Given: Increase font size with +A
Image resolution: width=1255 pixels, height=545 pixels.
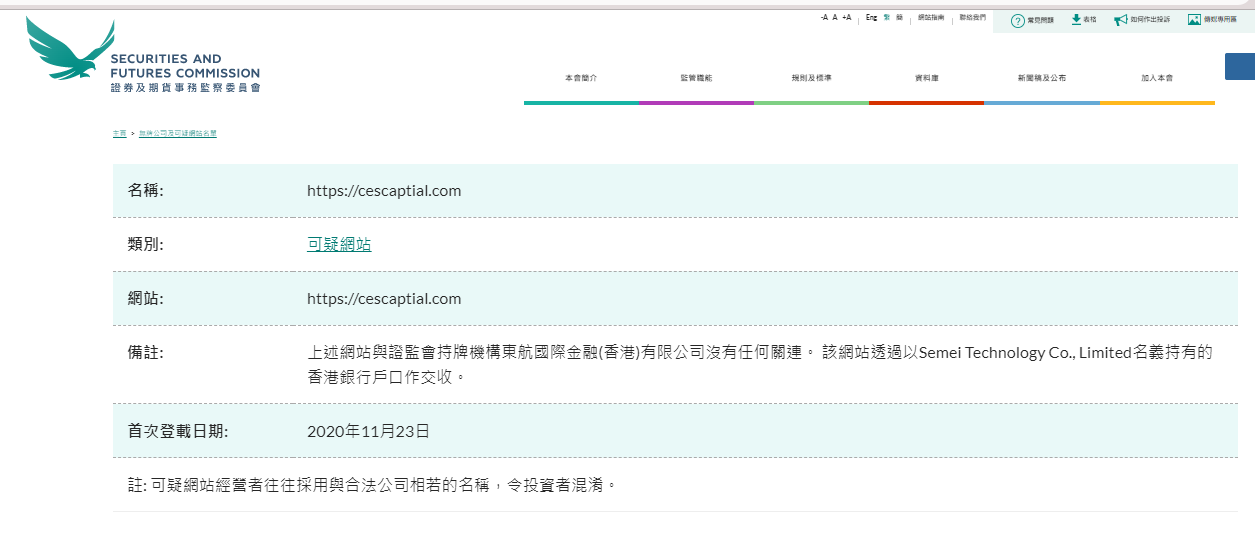Looking at the screenshot, I should click(847, 18).
